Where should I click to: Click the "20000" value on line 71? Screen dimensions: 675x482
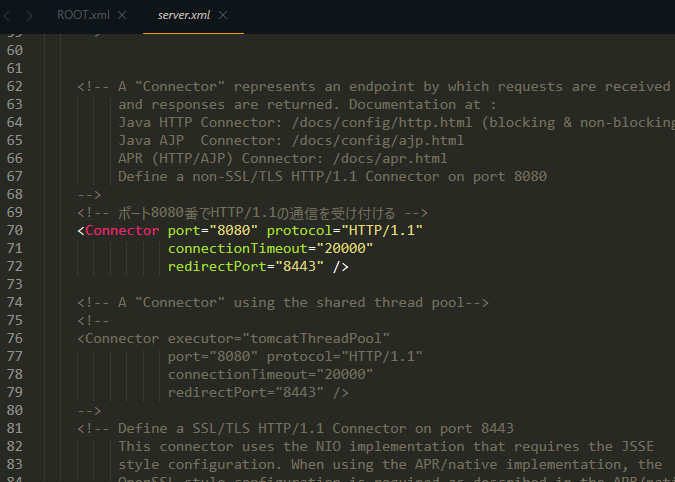344,248
